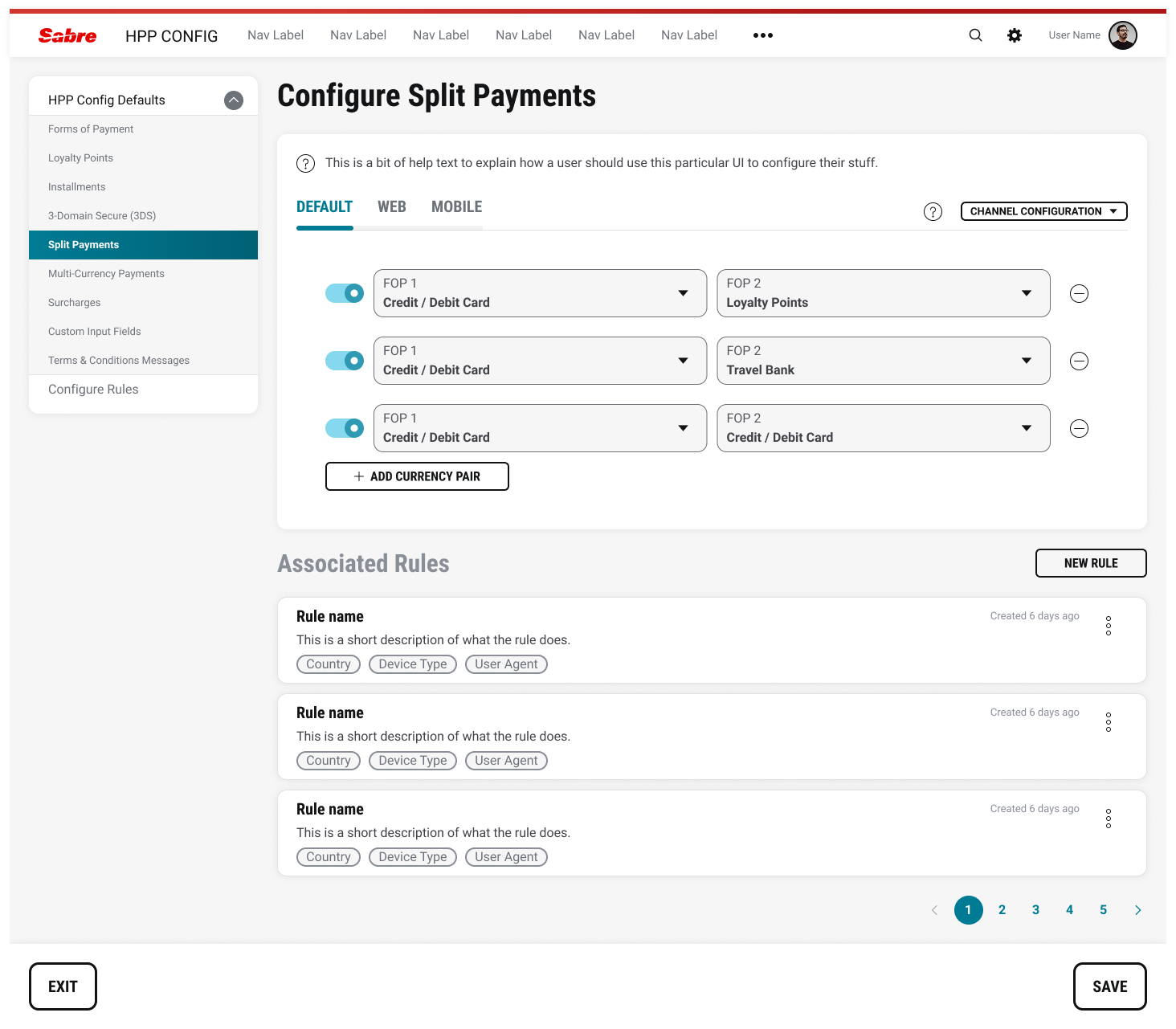The height and width of the screenshot is (1029, 1176).
Task: Open Terms & Conditions Messages item
Action: 143,361
